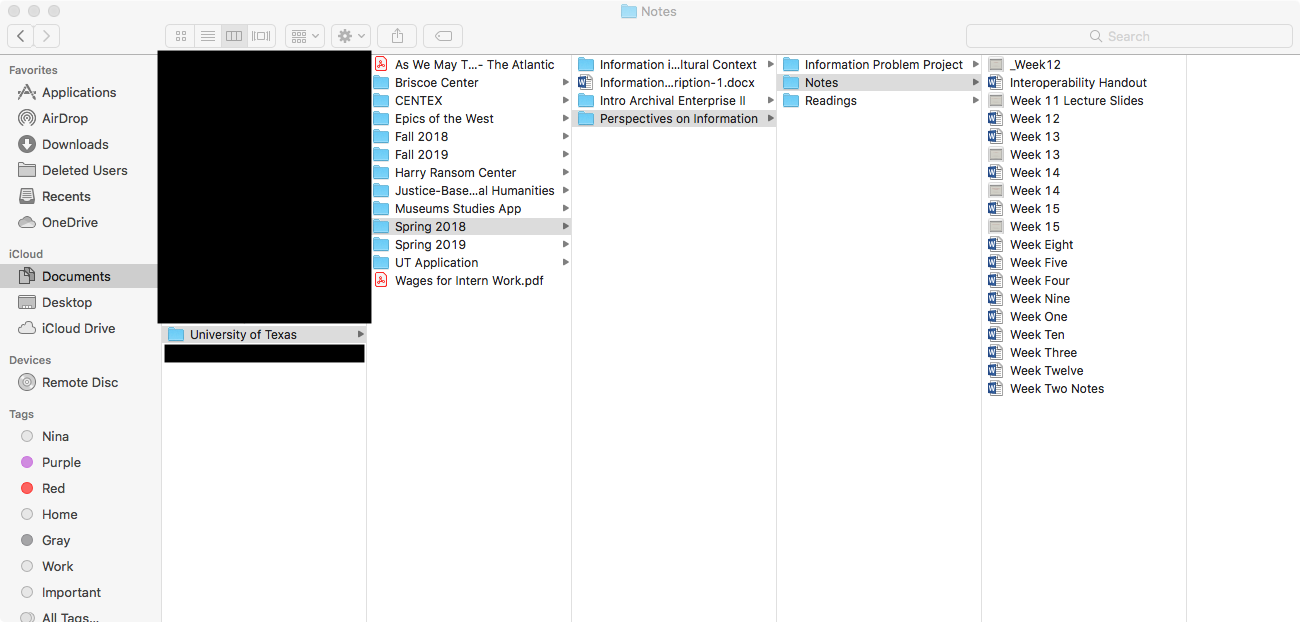Click the Edit Tags toolbar button

(x=443, y=36)
